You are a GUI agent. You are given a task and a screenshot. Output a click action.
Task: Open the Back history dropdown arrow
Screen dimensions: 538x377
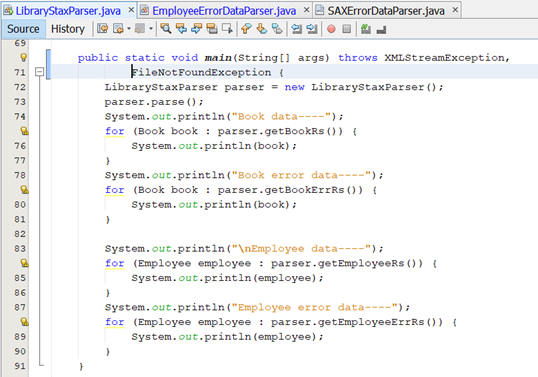(129, 29)
